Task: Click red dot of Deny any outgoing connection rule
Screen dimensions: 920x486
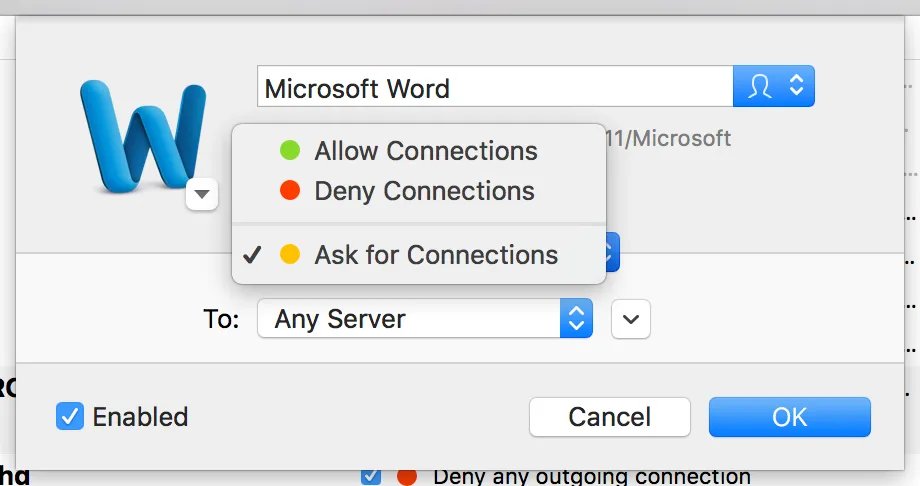Action: (x=407, y=477)
